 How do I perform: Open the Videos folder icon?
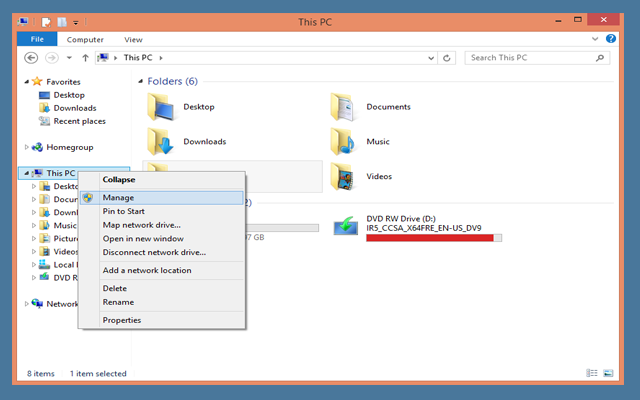click(x=342, y=176)
